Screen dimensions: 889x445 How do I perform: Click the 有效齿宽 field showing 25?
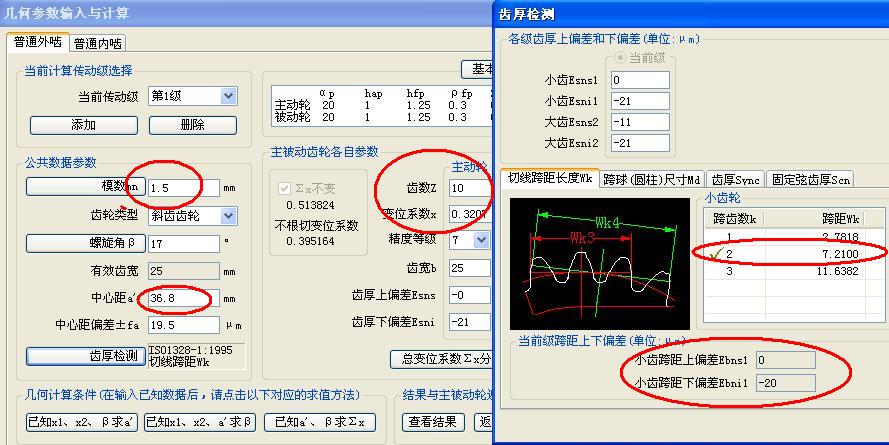pyautogui.click(x=184, y=271)
